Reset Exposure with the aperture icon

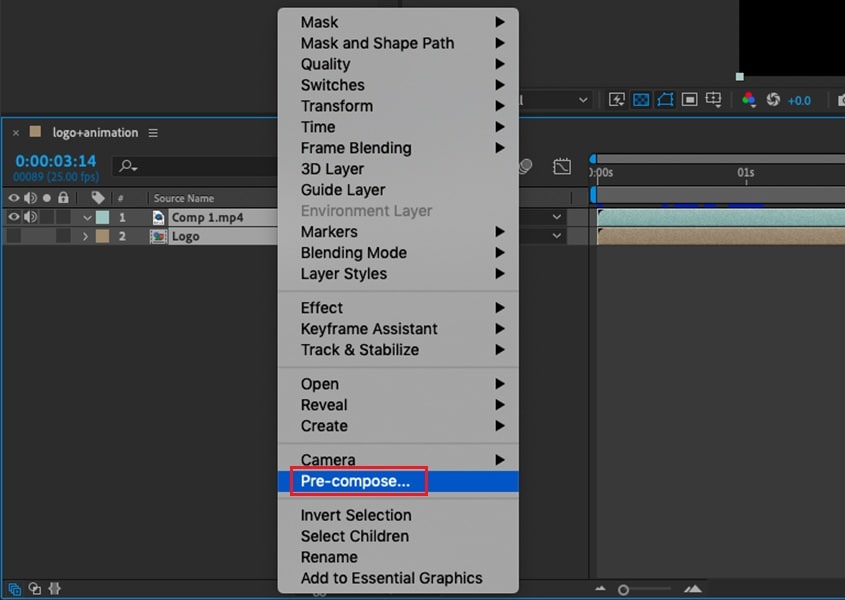coord(773,100)
